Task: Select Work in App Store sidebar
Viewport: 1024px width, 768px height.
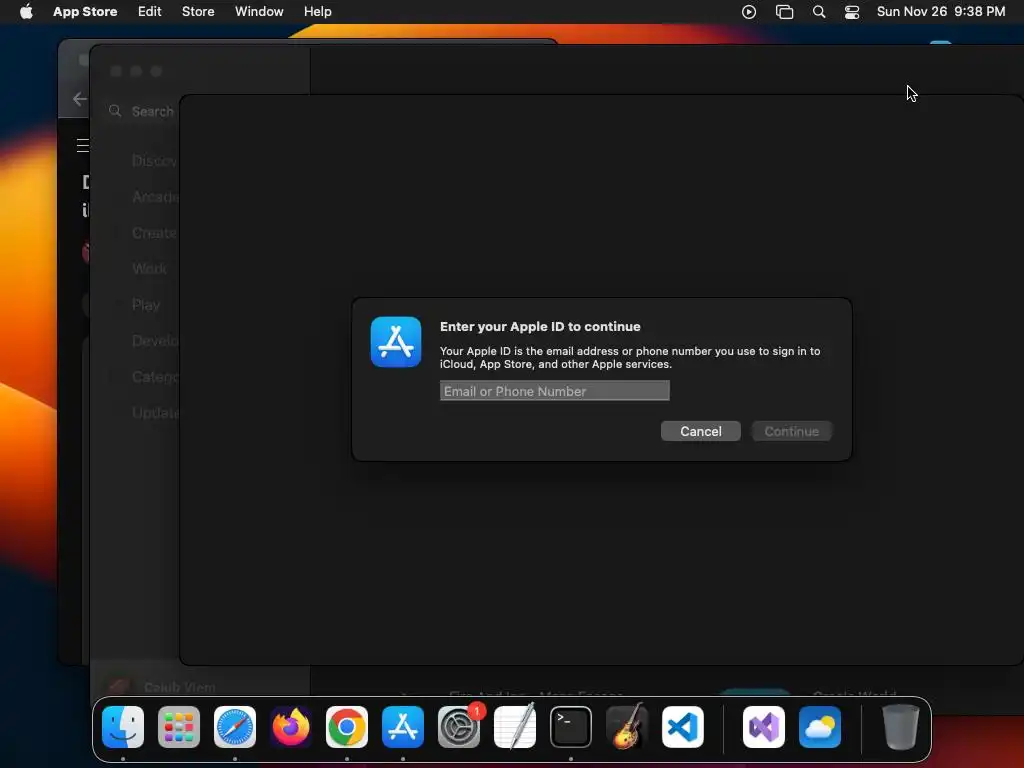Action: (x=149, y=268)
